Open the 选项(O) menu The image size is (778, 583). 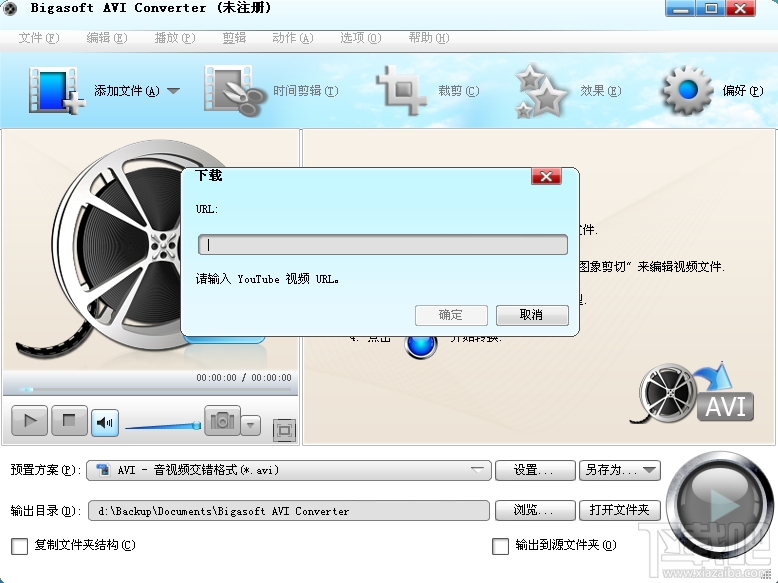361,38
